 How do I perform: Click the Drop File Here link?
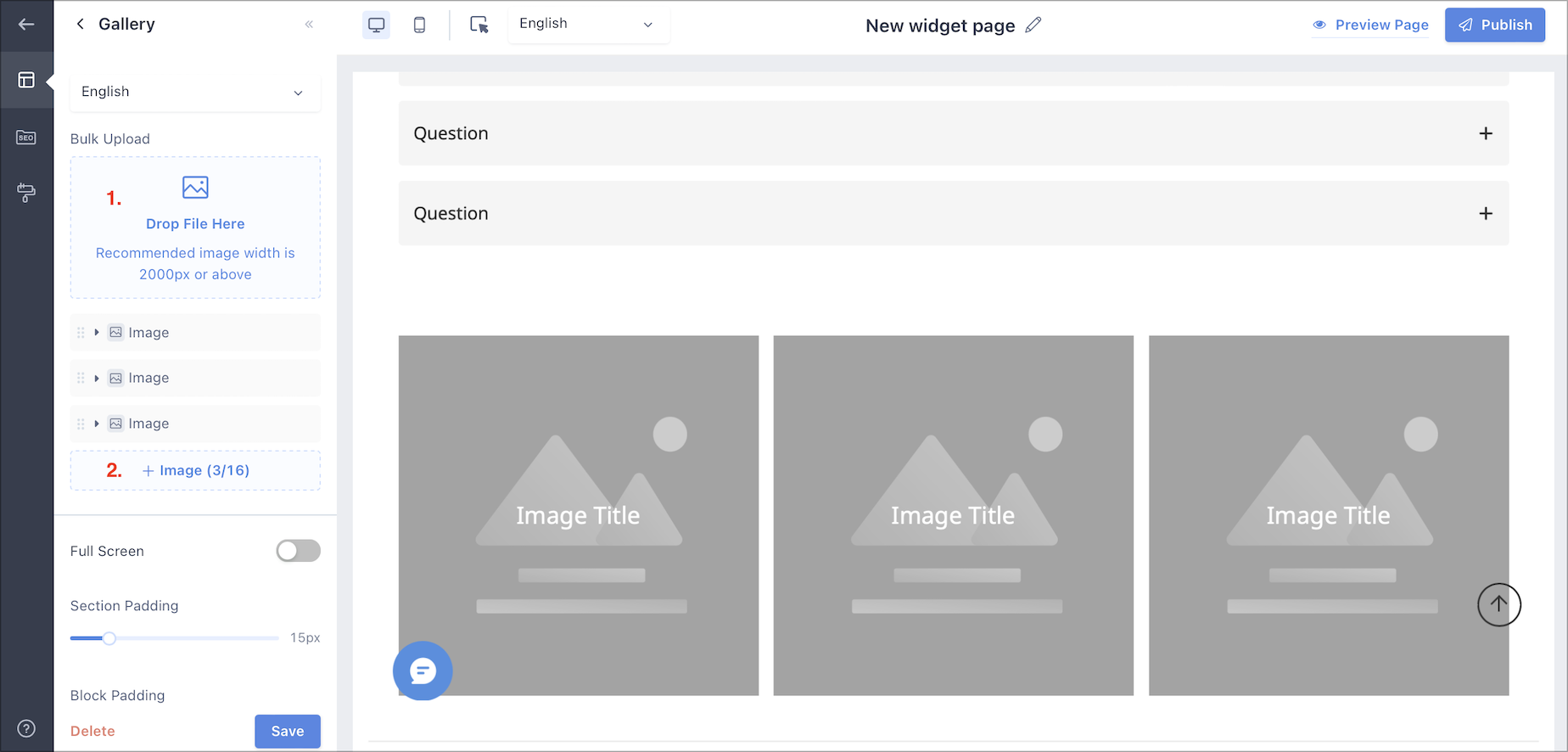click(195, 224)
